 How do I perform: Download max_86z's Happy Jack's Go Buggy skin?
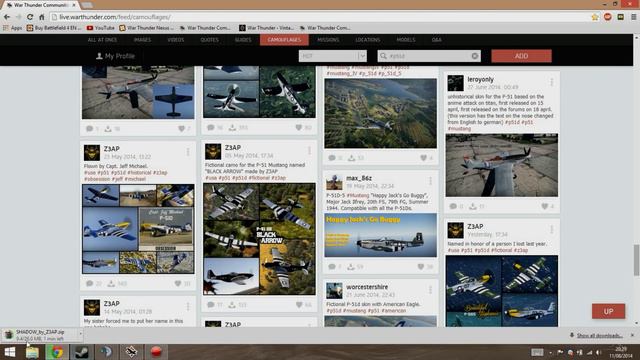point(351,267)
